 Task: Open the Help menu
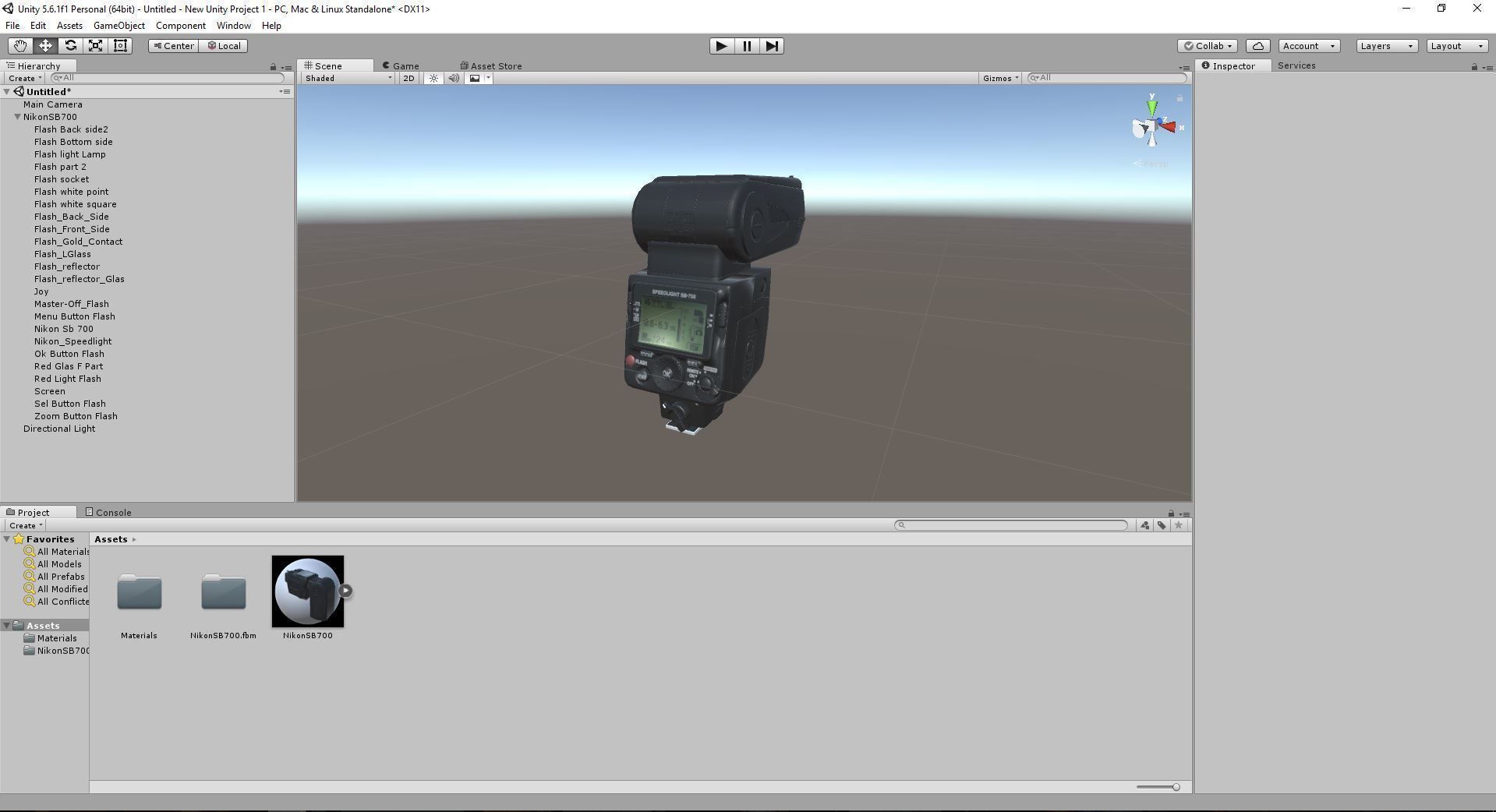271,26
